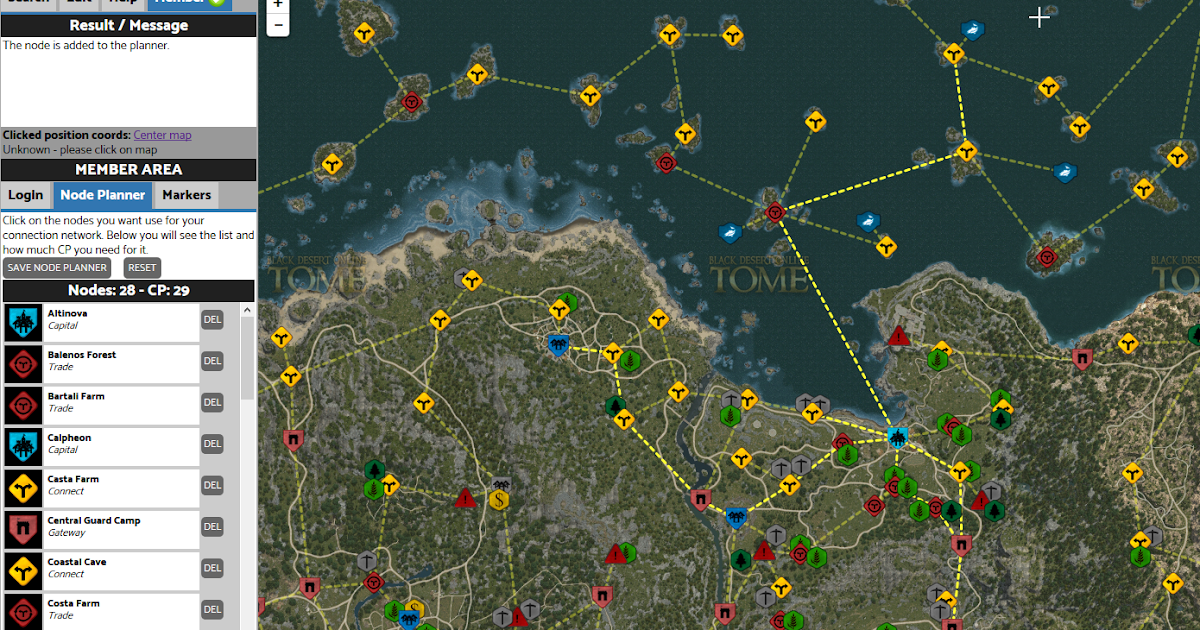Open the Member tab at top
The image size is (1200, 630).
pos(189,4)
